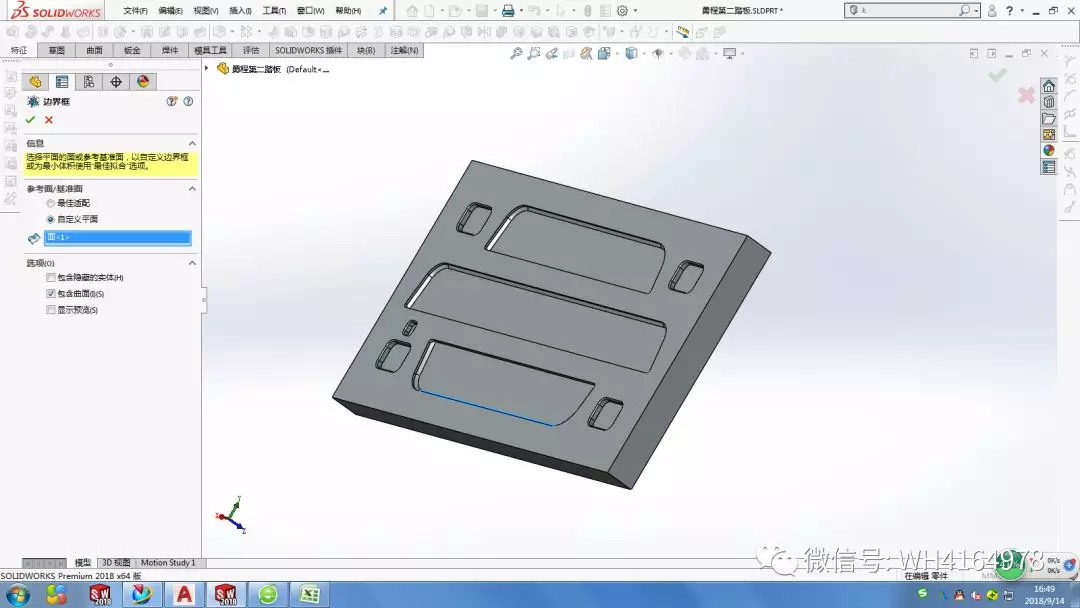Open the options gear icon
This screenshot has height=608, width=1080.
pos(622,11)
